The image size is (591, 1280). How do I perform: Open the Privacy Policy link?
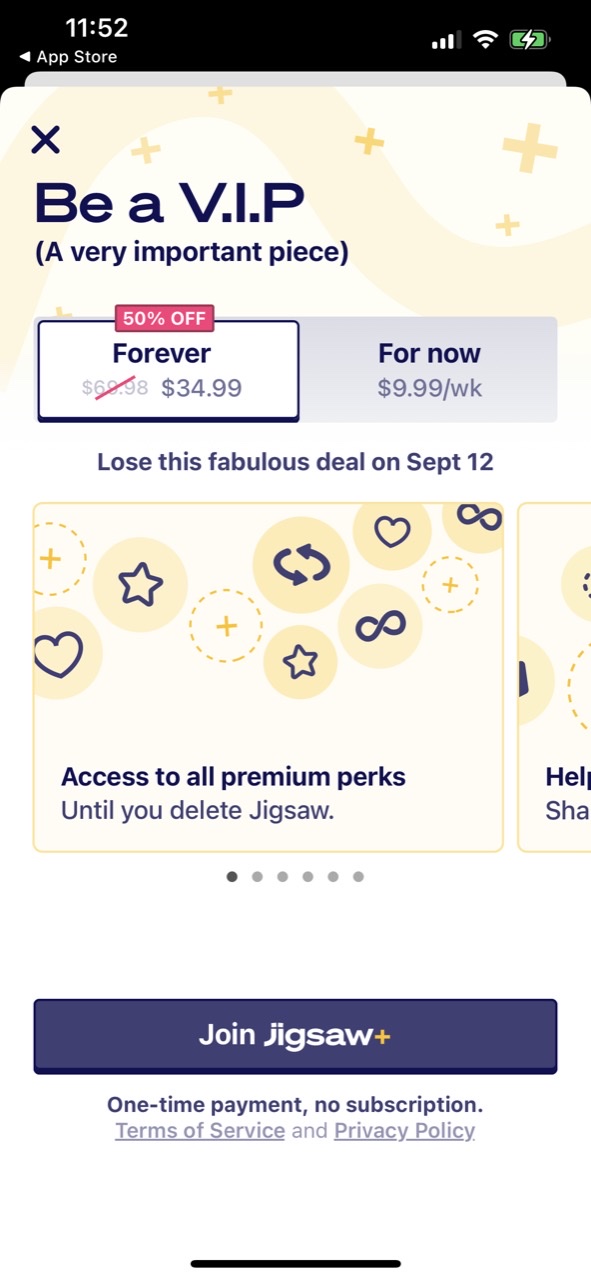coord(404,1131)
